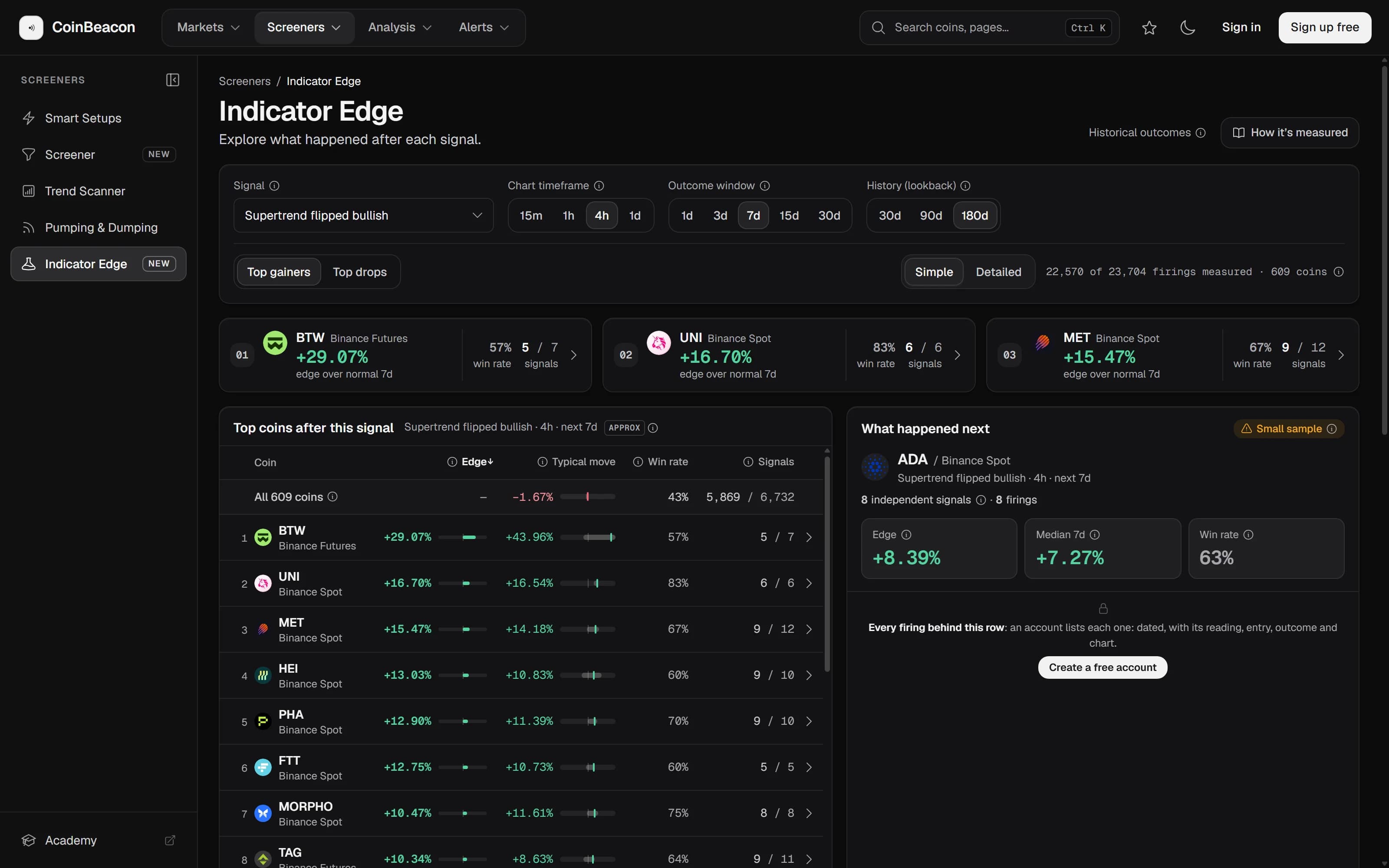
Task: Click the Signal info icon
Action: [x=274, y=185]
